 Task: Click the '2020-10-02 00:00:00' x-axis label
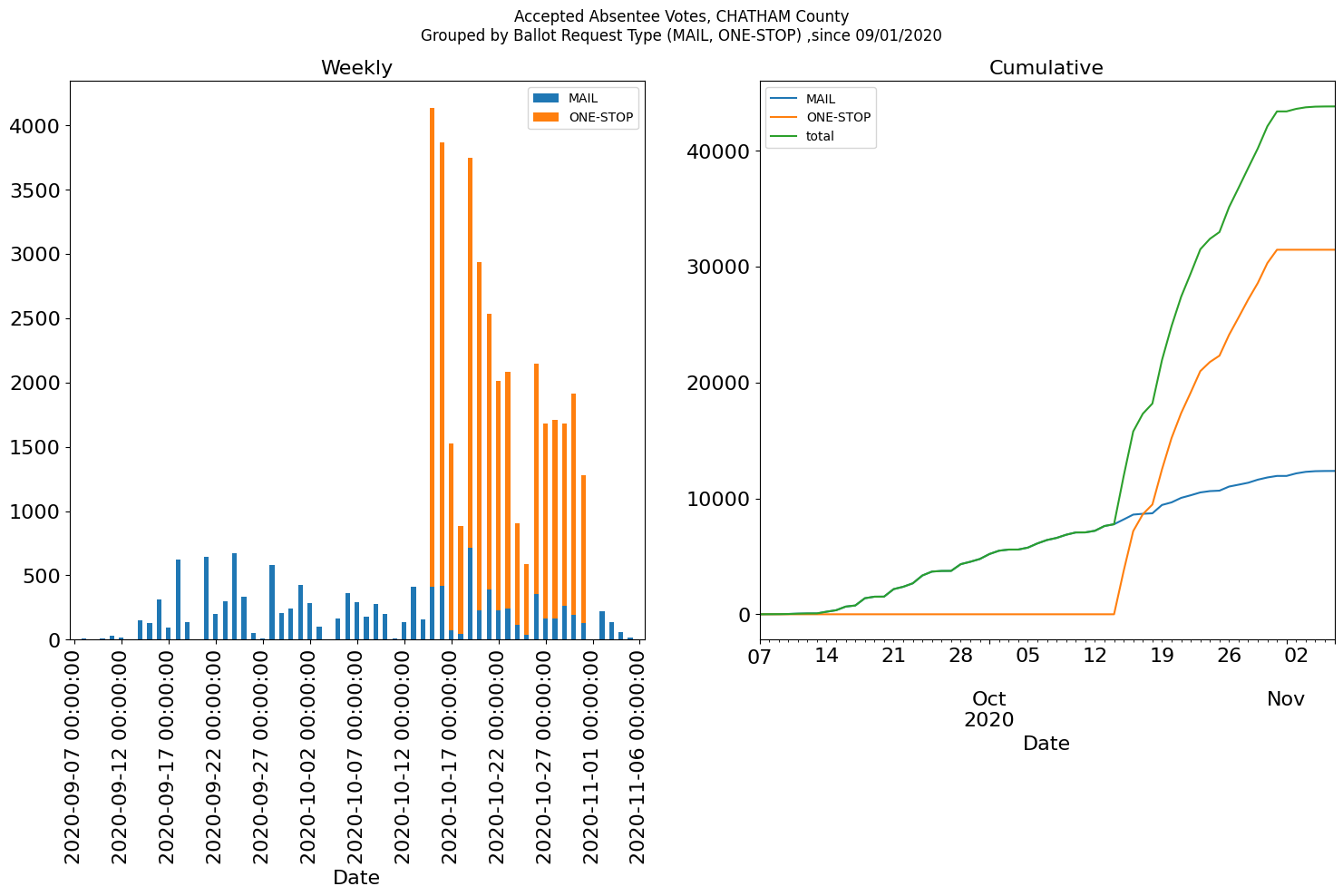point(308,755)
